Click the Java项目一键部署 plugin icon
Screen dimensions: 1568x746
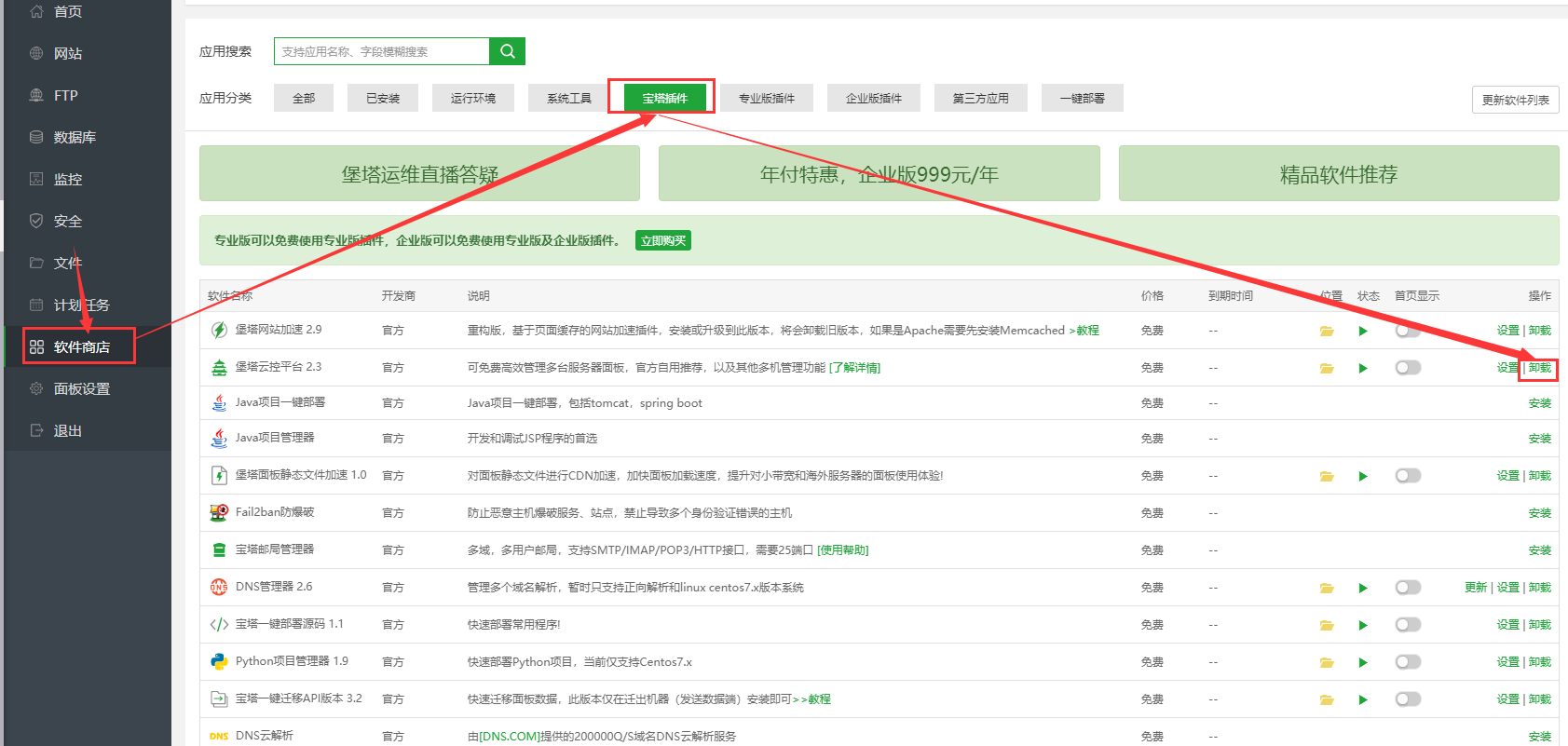(219, 402)
